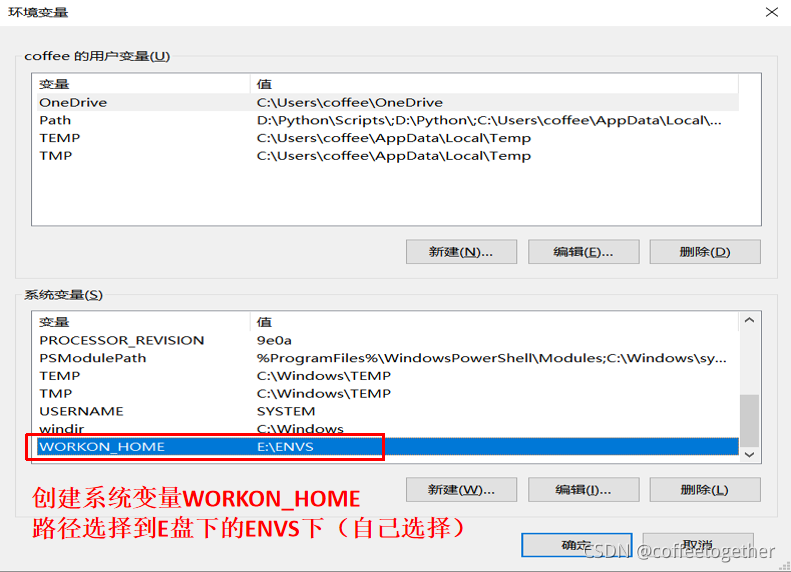Select the PROCESSOR_REVISION system variable
Image resolution: width=791 pixels, height=572 pixels.
pos(387,340)
